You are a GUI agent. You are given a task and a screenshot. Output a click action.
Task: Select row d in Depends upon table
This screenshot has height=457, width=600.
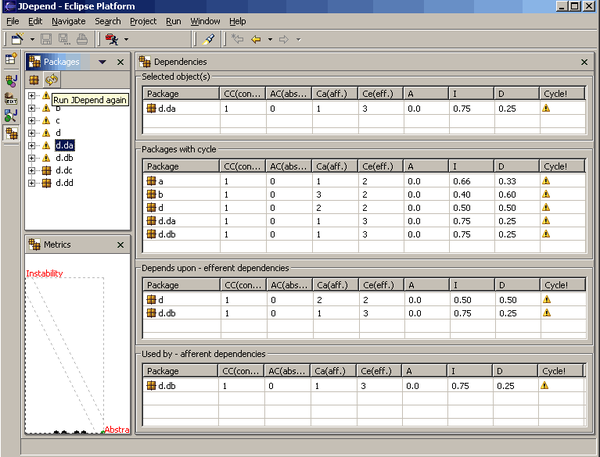[x=364, y=300]
